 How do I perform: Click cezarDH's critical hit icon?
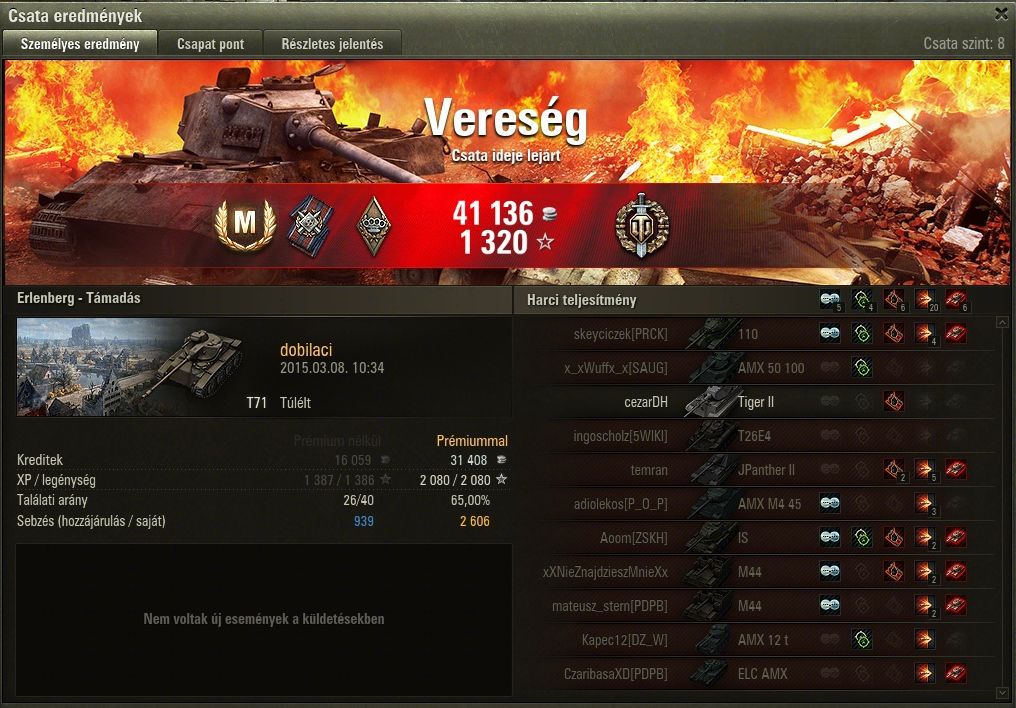894,402
